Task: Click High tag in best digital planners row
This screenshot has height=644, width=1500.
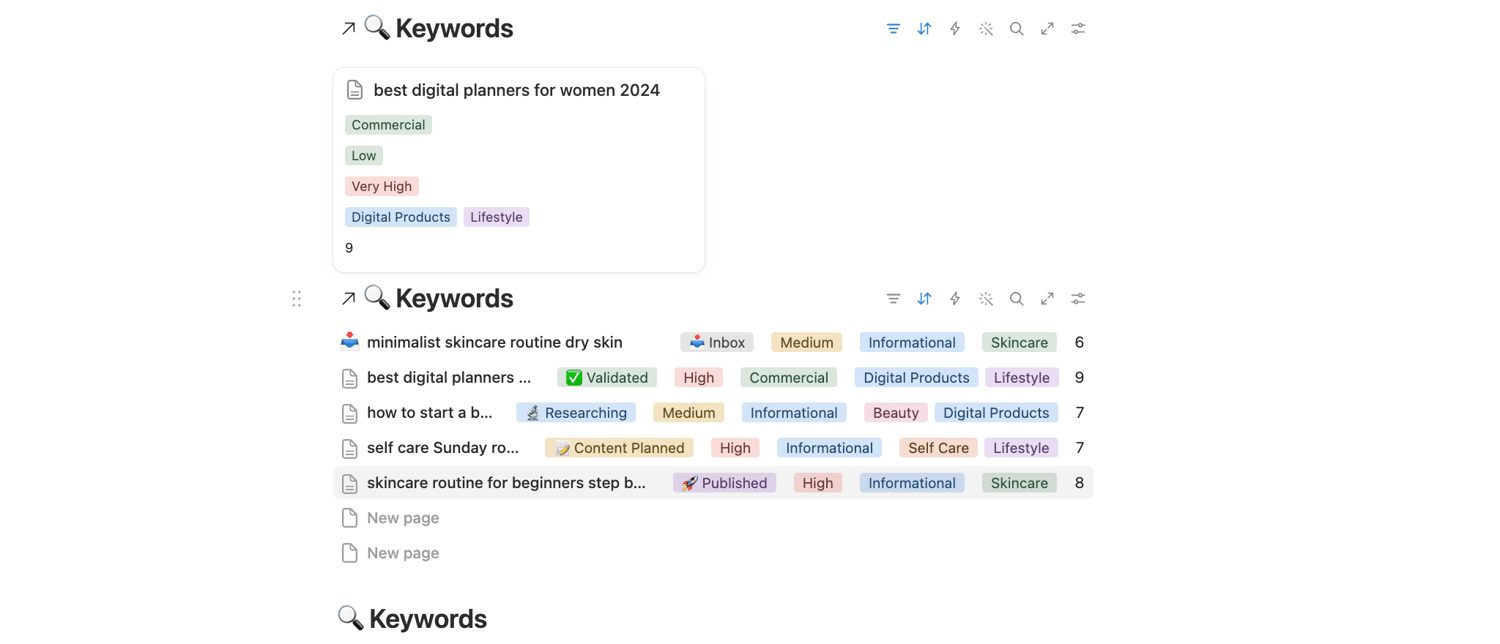Action: point(698,378)
